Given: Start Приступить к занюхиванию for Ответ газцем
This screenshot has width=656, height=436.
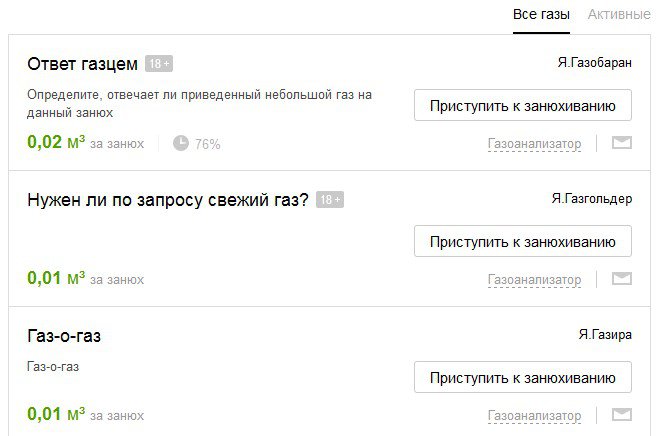Looking at the screenshot, I should [x=523, y=105].
